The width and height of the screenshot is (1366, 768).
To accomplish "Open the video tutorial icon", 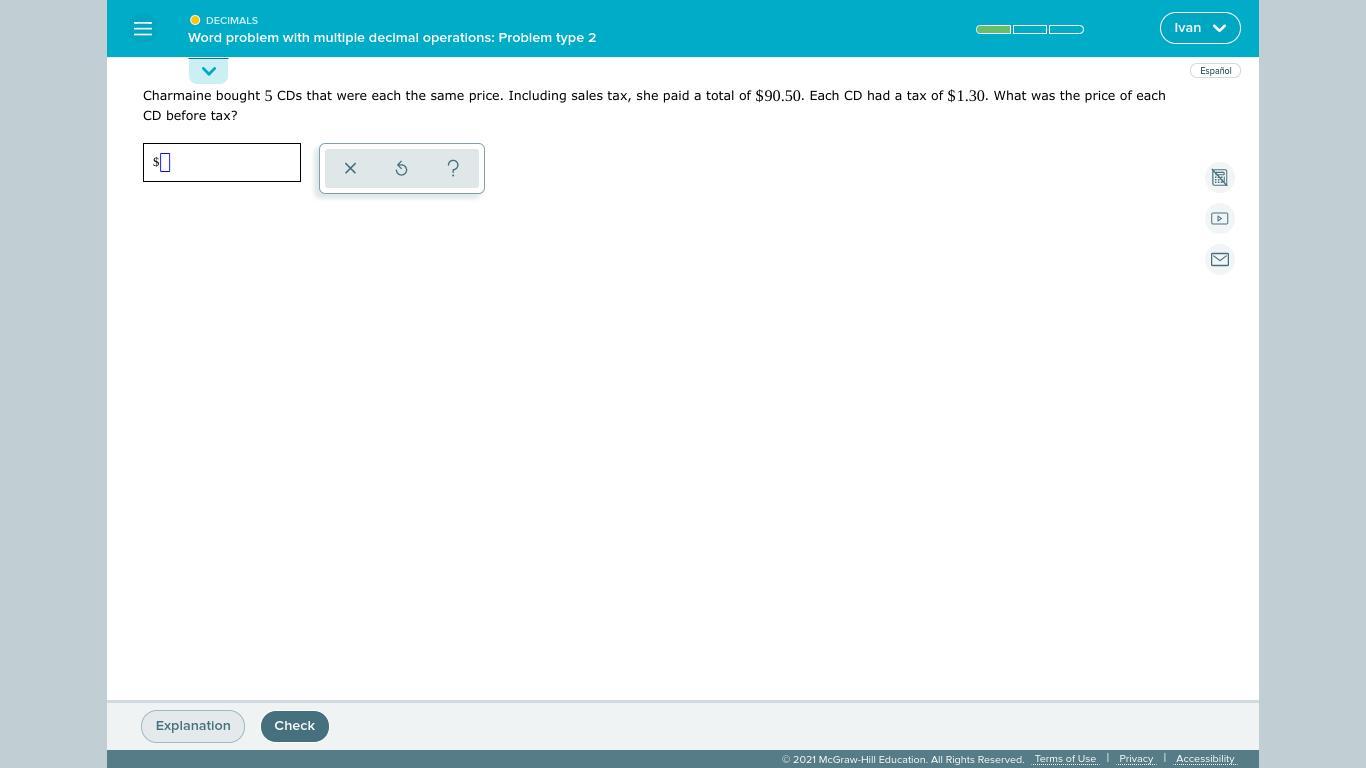I will 1220,218.
